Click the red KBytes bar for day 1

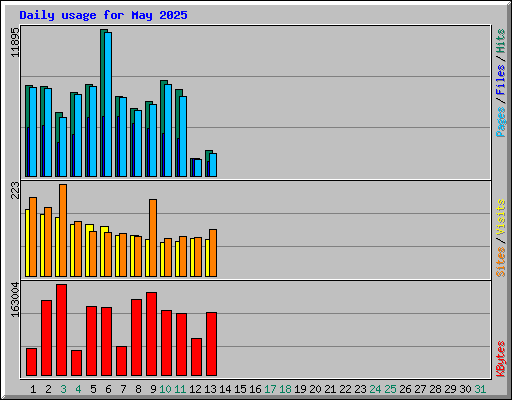pyautogui.click(x=32, y=362)
